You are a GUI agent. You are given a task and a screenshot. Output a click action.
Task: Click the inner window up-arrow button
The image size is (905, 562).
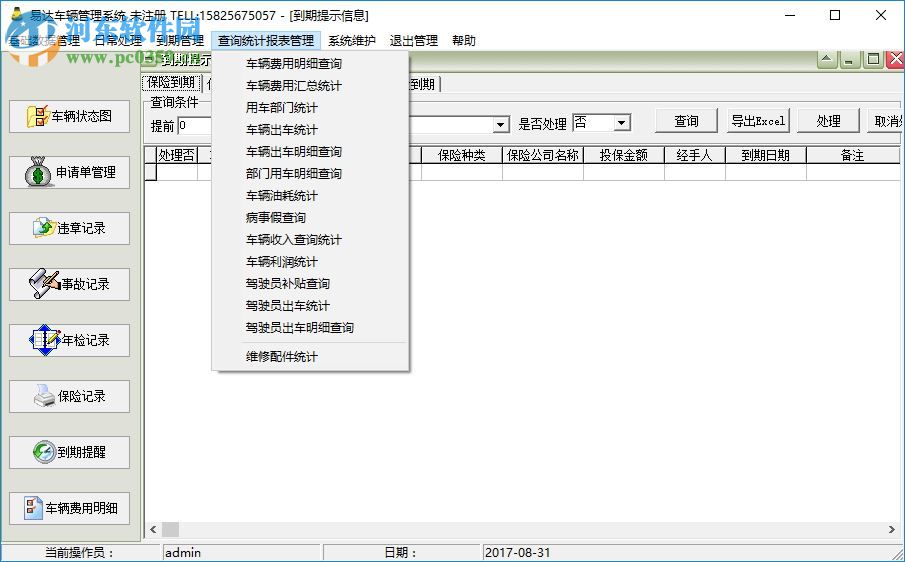point(828,59)
